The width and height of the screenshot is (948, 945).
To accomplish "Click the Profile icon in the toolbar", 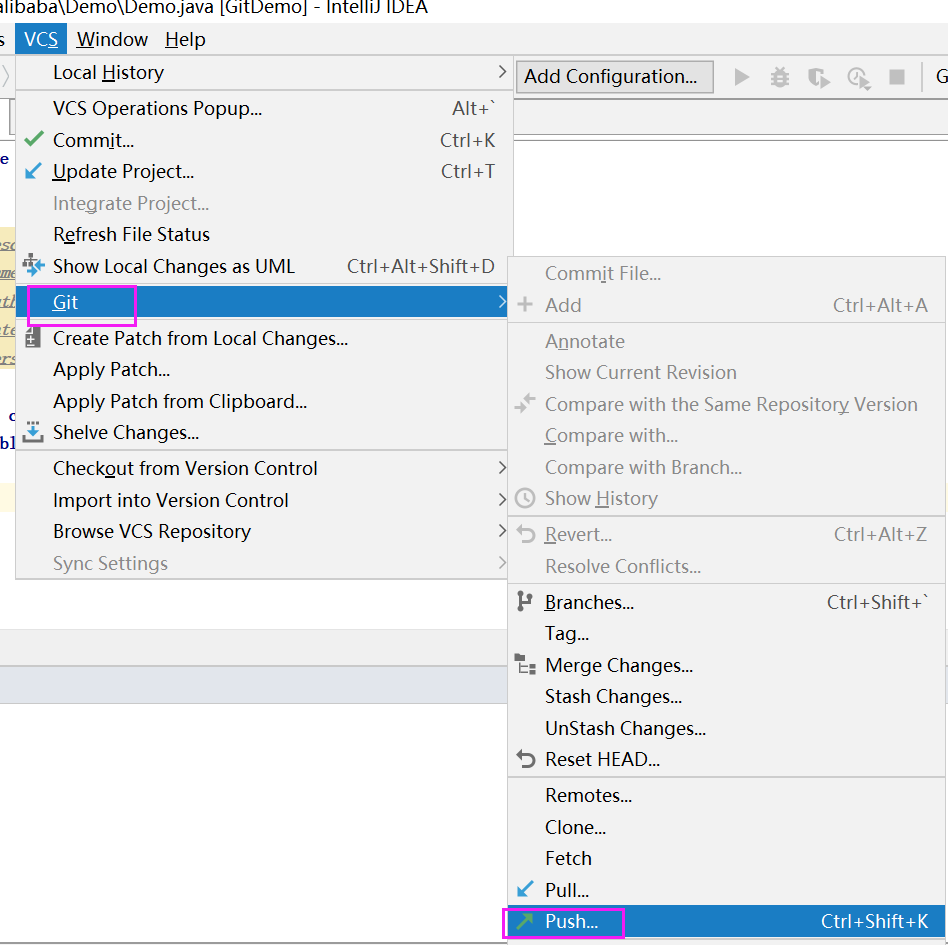I will pos(858,77).
